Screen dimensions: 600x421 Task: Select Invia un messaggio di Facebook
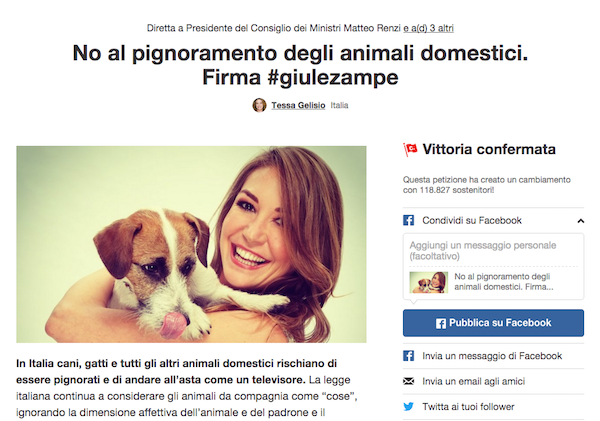tap(493, 356)
